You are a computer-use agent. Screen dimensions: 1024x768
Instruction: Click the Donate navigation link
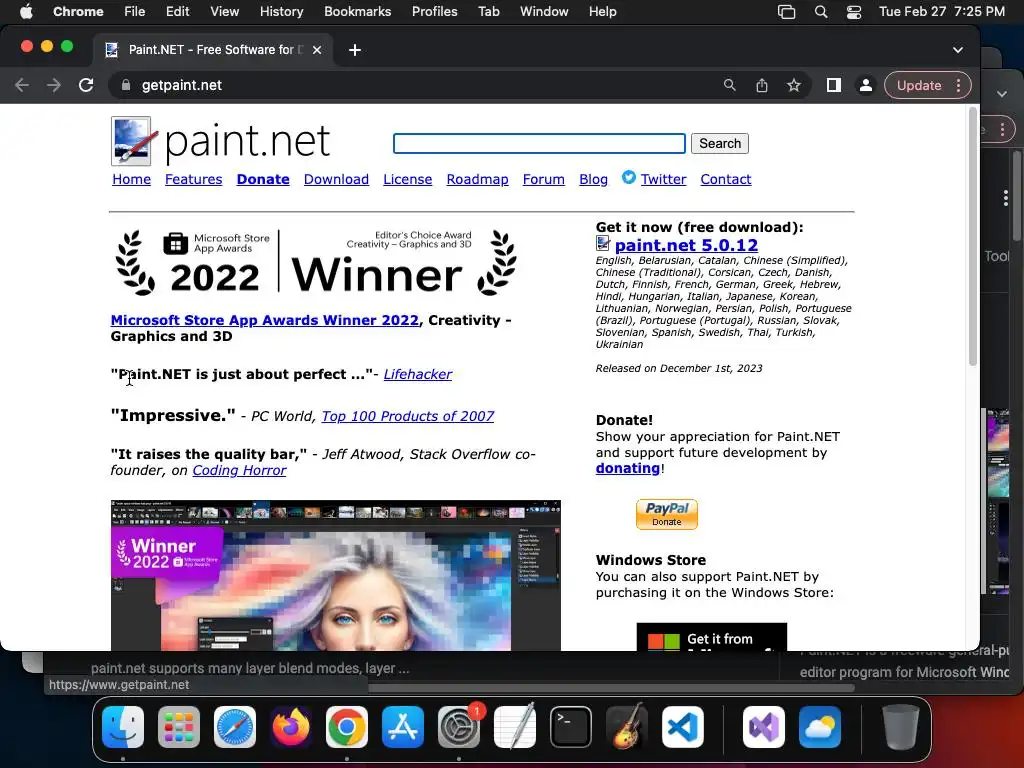[263, 179]
